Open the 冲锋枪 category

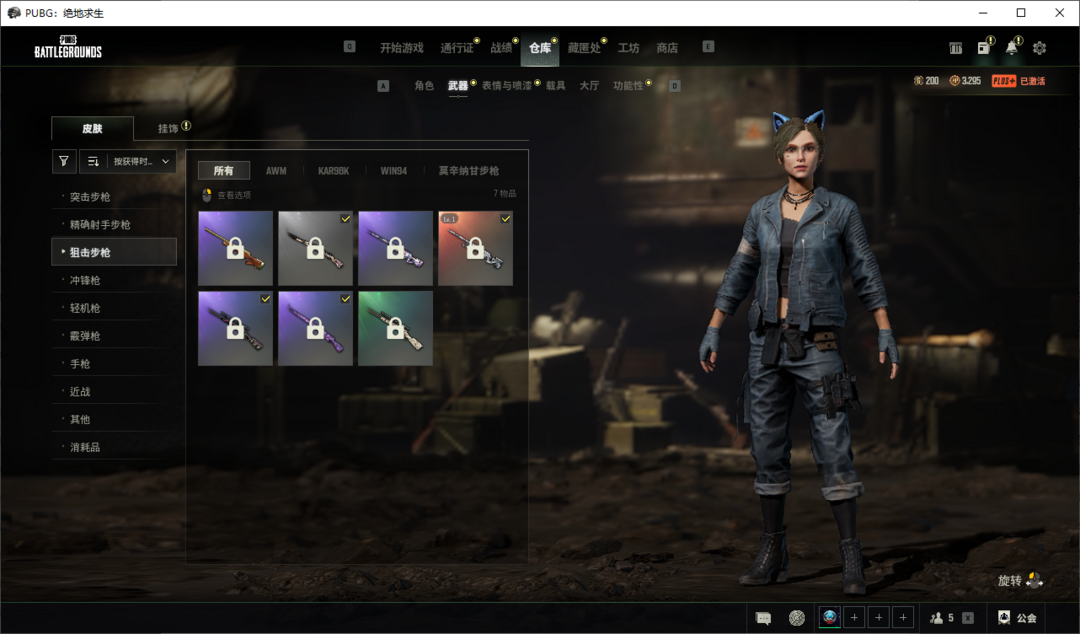click(114, 280)
